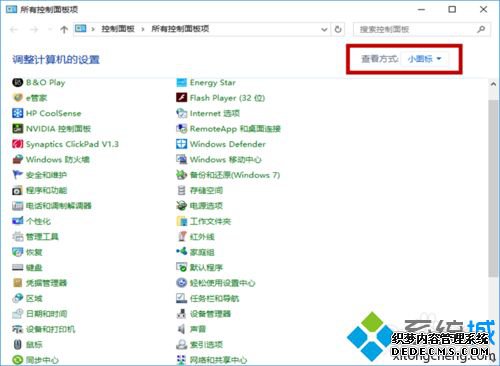The height and width of the screenshot is (366, 500).
Task: Open the 管理工具 gear icon
Action: coord(17,237)
